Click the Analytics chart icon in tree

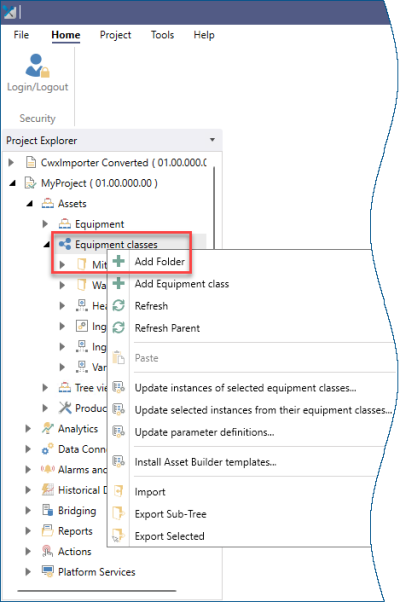(x=48, y=428)
